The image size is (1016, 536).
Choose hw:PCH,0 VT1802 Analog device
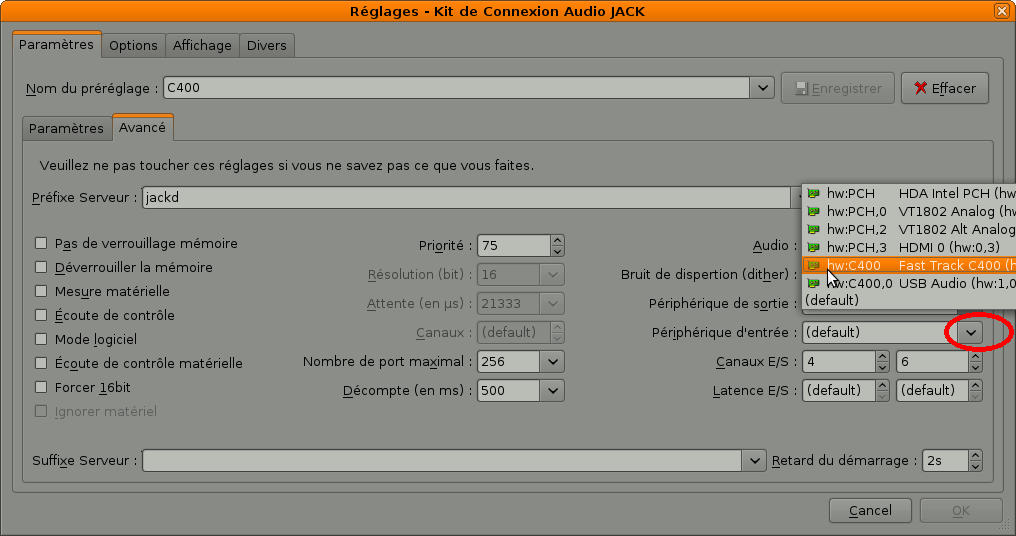coord(910,211)
